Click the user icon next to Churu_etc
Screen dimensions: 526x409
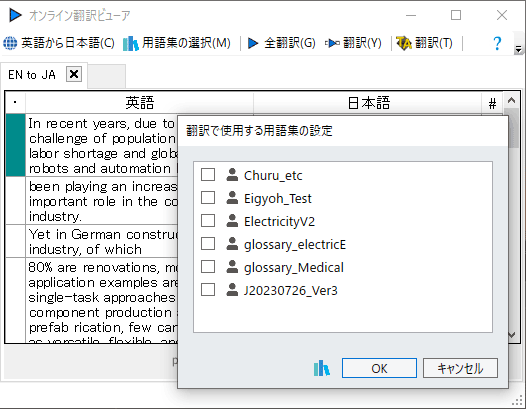coord(232,175)
